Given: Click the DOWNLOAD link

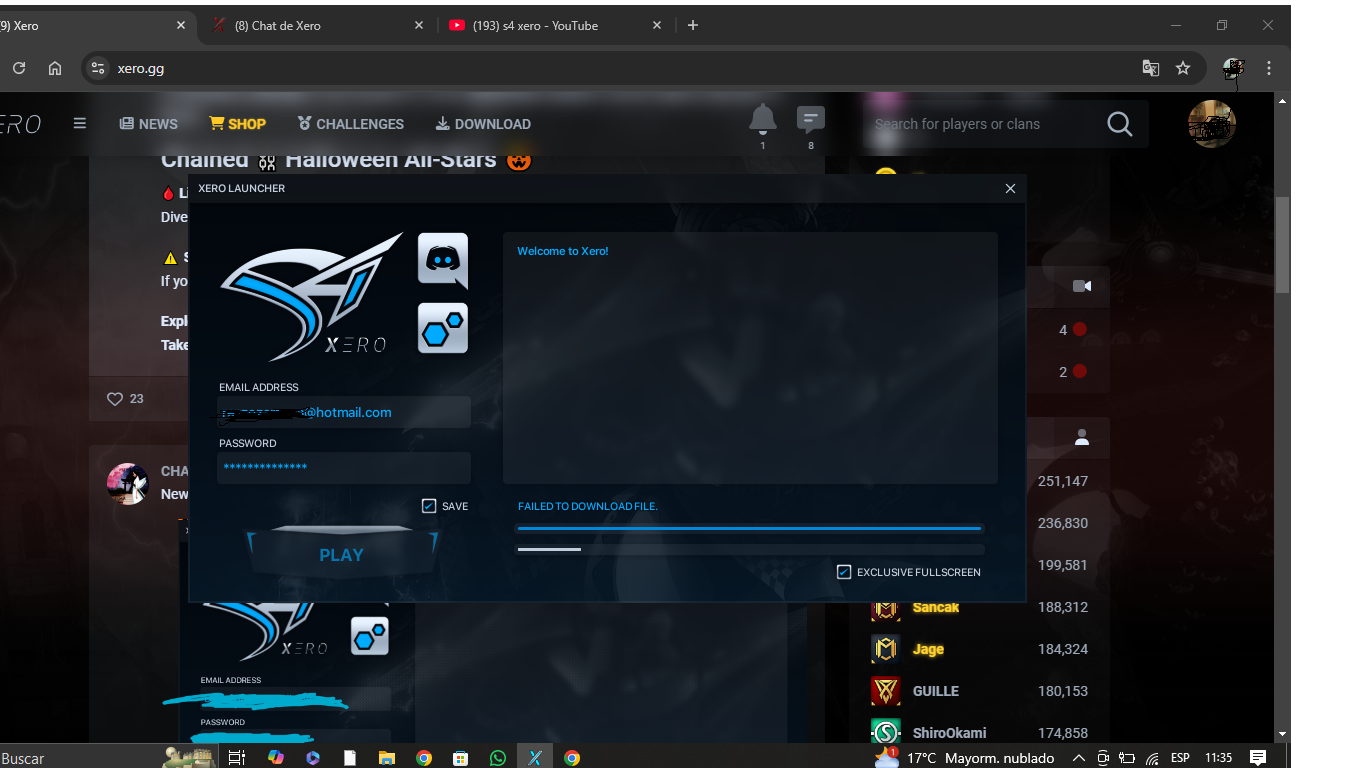Looking at the screenshot, I should pyautogui.click(x=483, y=124).
